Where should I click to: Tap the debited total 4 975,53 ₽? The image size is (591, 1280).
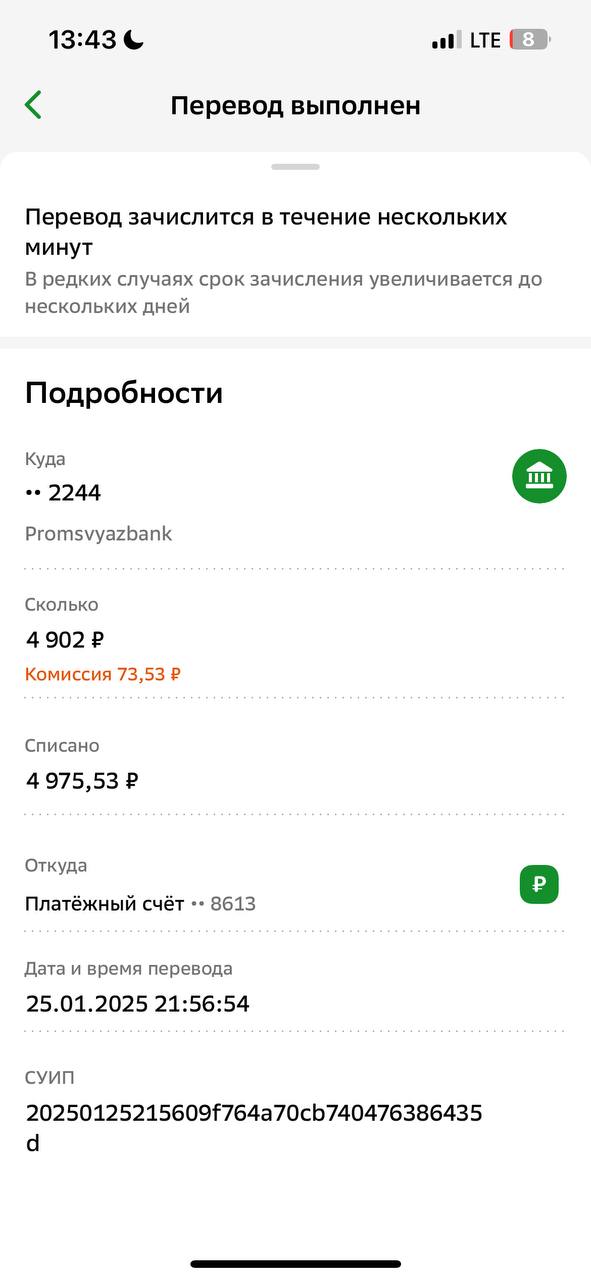tap(82, 781)
